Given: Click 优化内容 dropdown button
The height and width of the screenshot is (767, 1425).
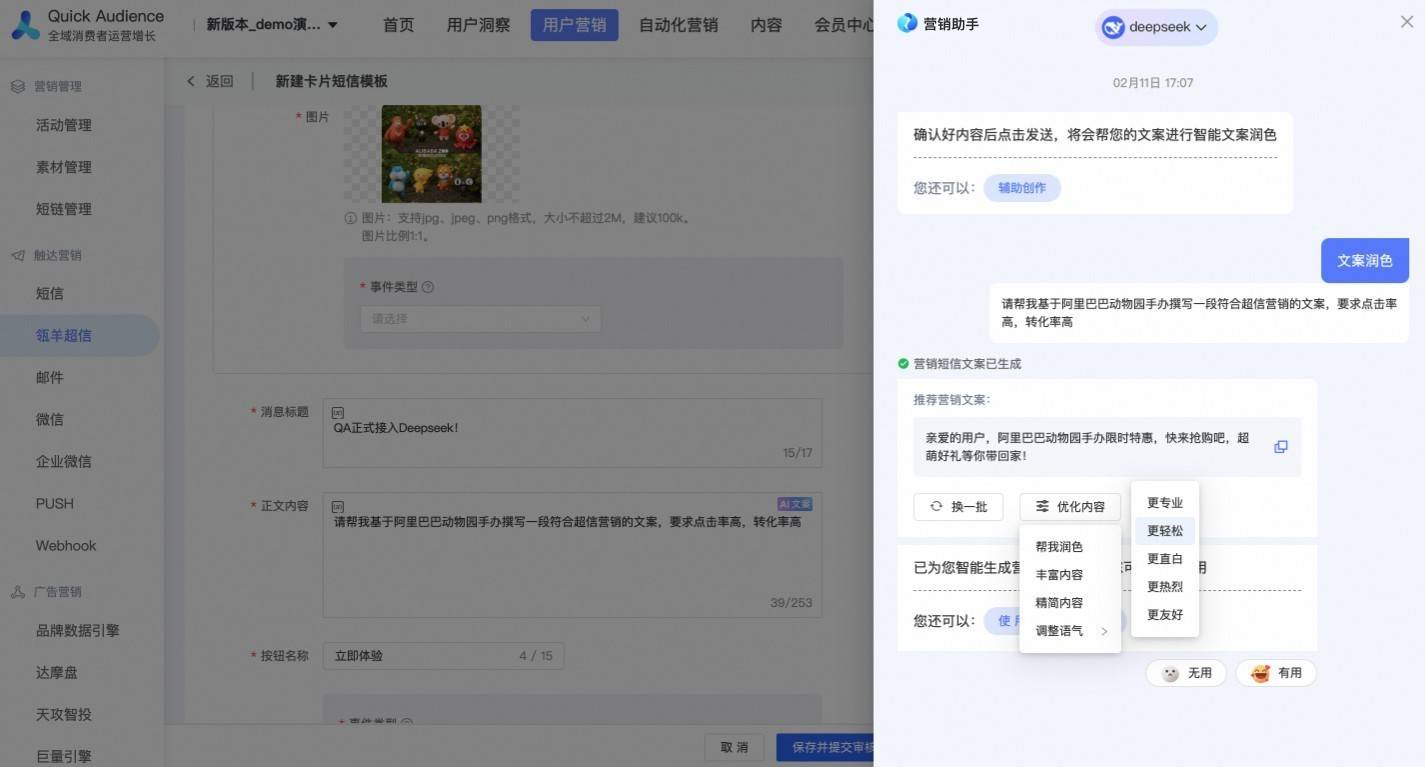Looking at the screenshot, I should (1070, 507).
